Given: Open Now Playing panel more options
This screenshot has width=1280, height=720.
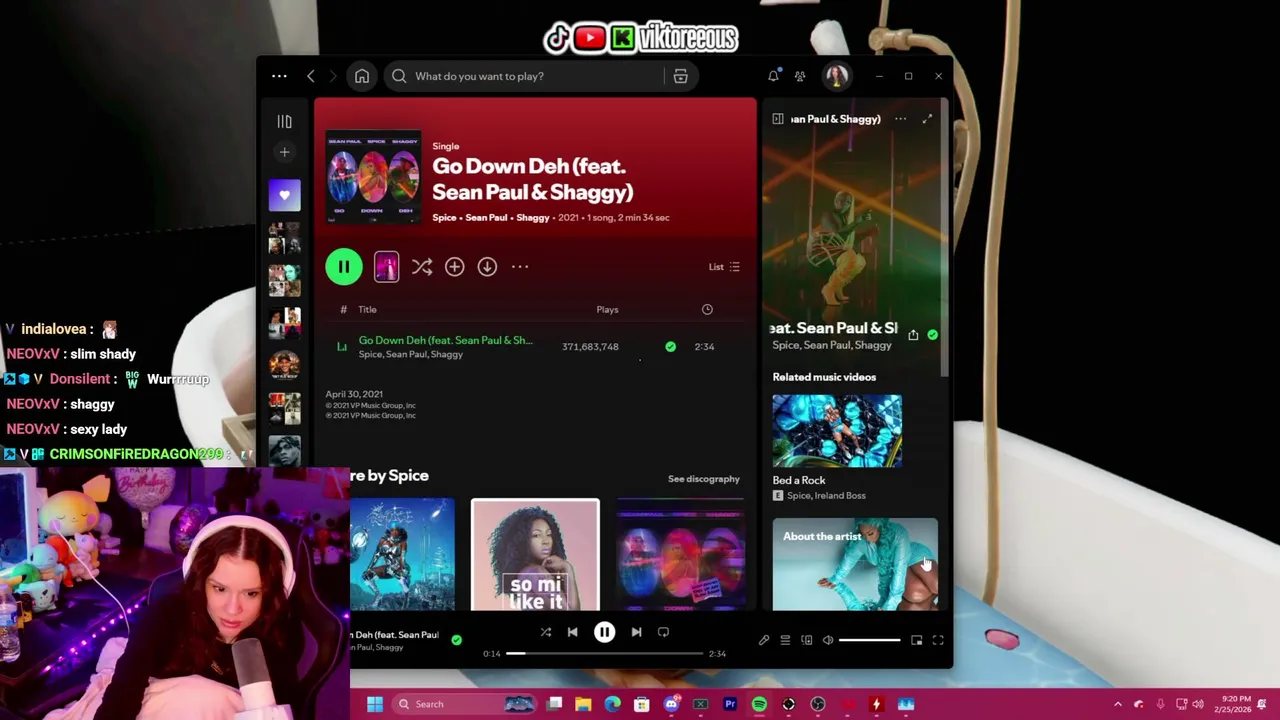Looking at the screenshot, I should (x=900, y=119).
